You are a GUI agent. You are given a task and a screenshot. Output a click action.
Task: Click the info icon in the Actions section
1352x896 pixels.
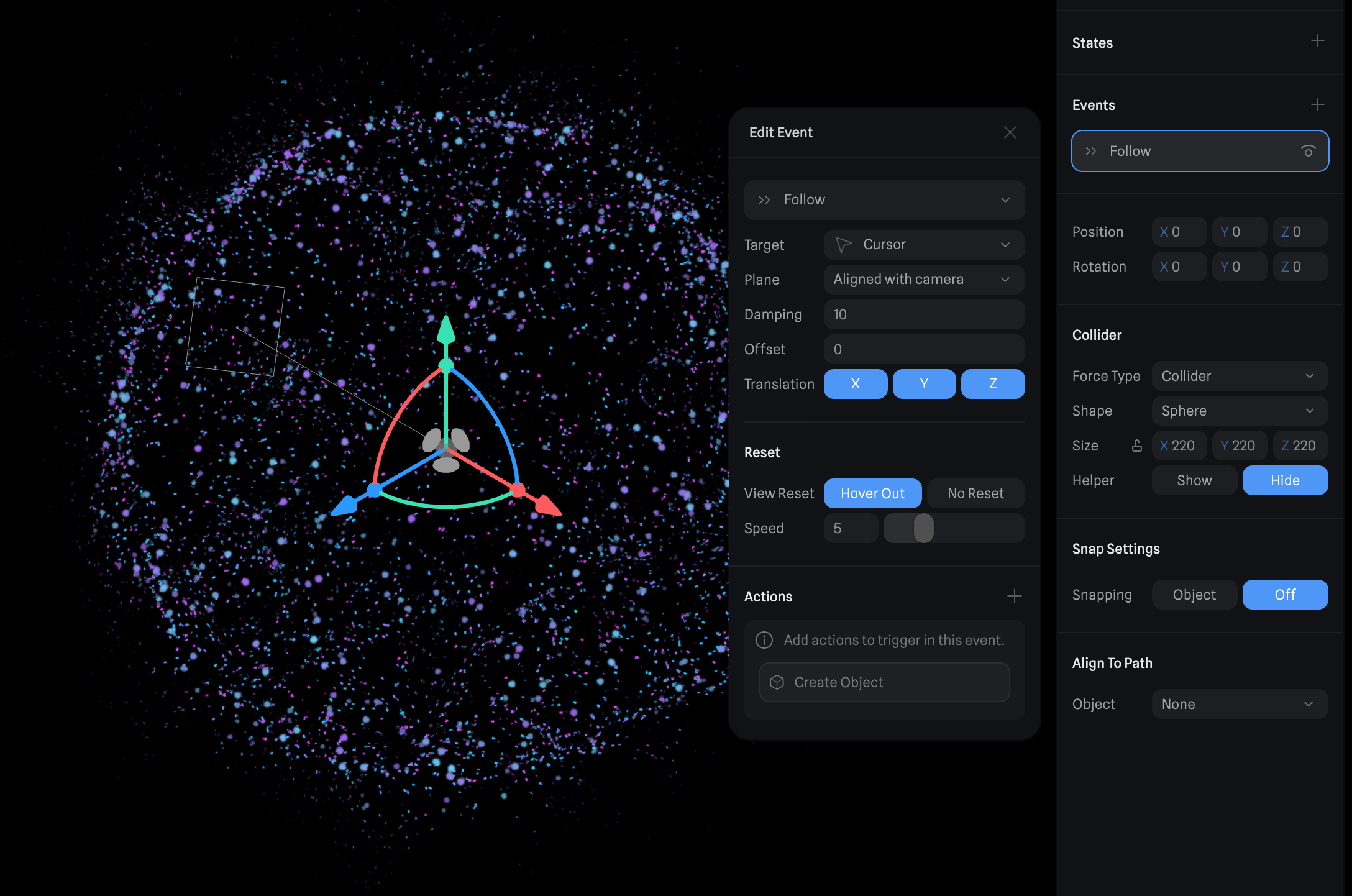tap(764, 639)
